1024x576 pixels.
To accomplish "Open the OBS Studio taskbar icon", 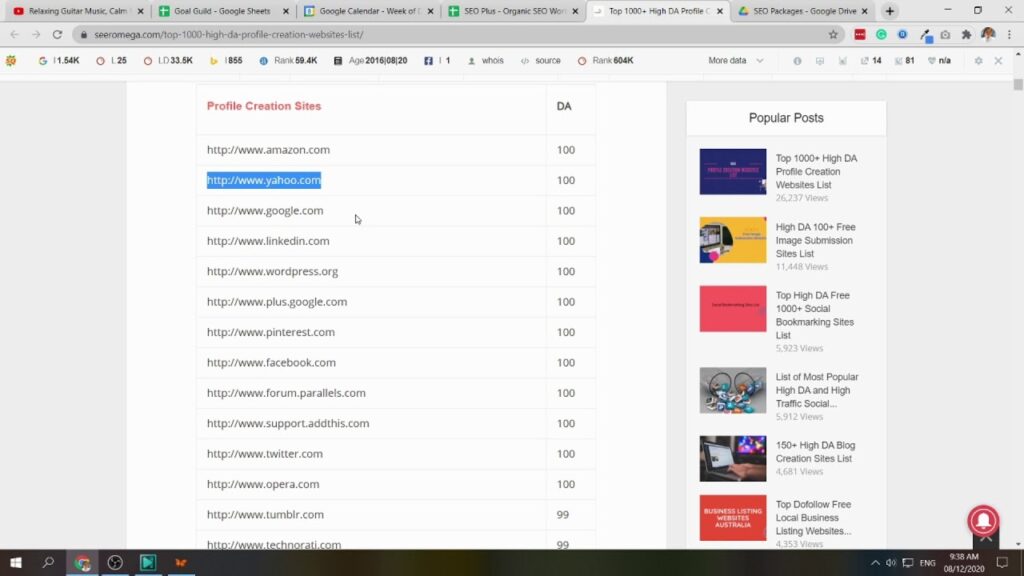I will pos(115,562).
